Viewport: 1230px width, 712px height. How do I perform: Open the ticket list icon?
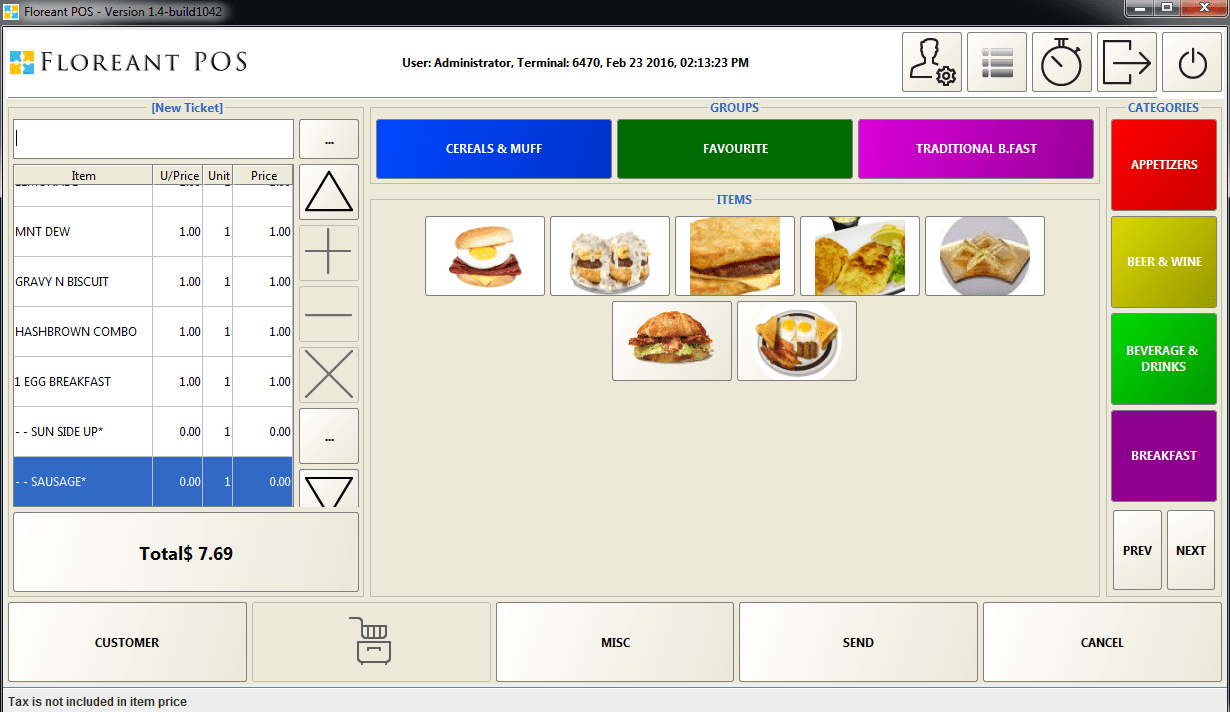(x=996, y=61)
